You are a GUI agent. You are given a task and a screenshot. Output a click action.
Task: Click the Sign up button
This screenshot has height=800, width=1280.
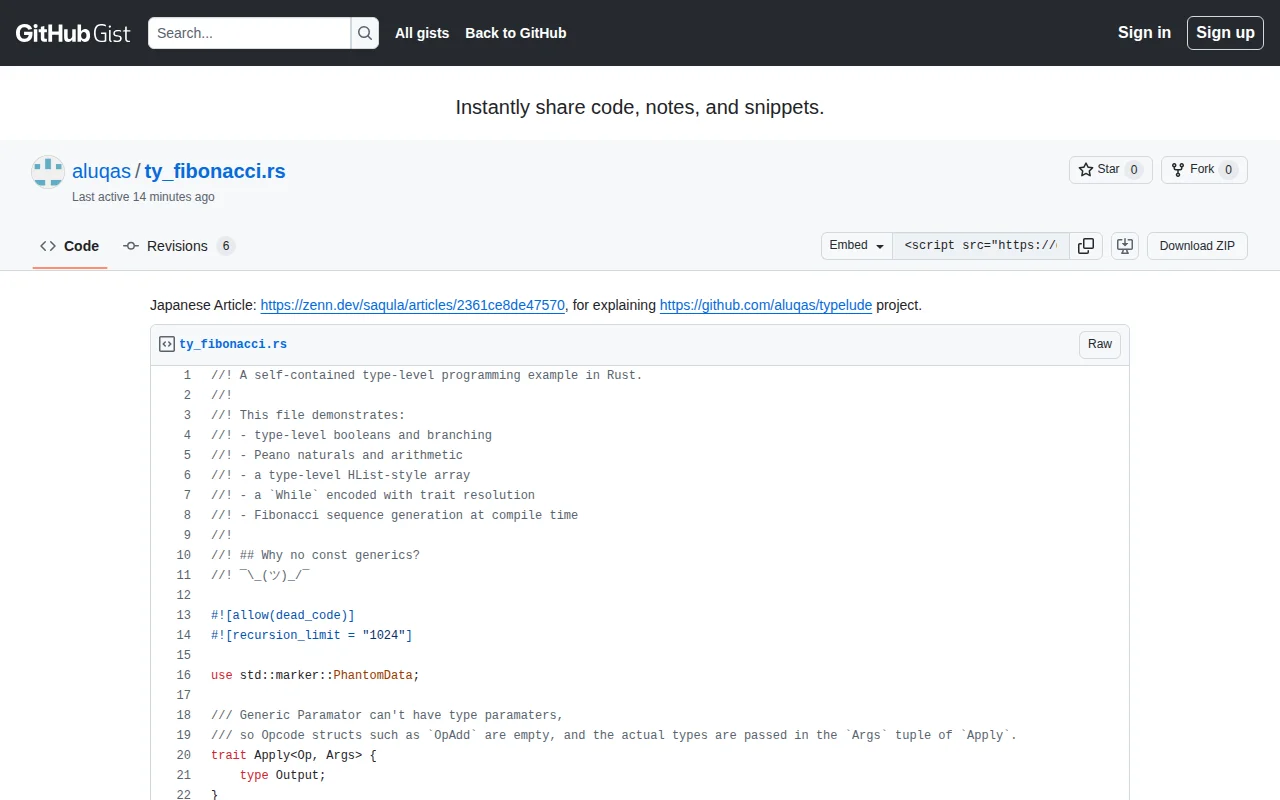point(1225,33)
